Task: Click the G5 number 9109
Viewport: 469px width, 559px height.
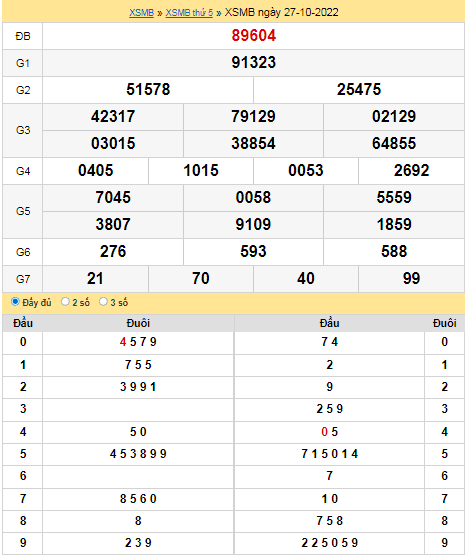Action: [x=253, y=225]
